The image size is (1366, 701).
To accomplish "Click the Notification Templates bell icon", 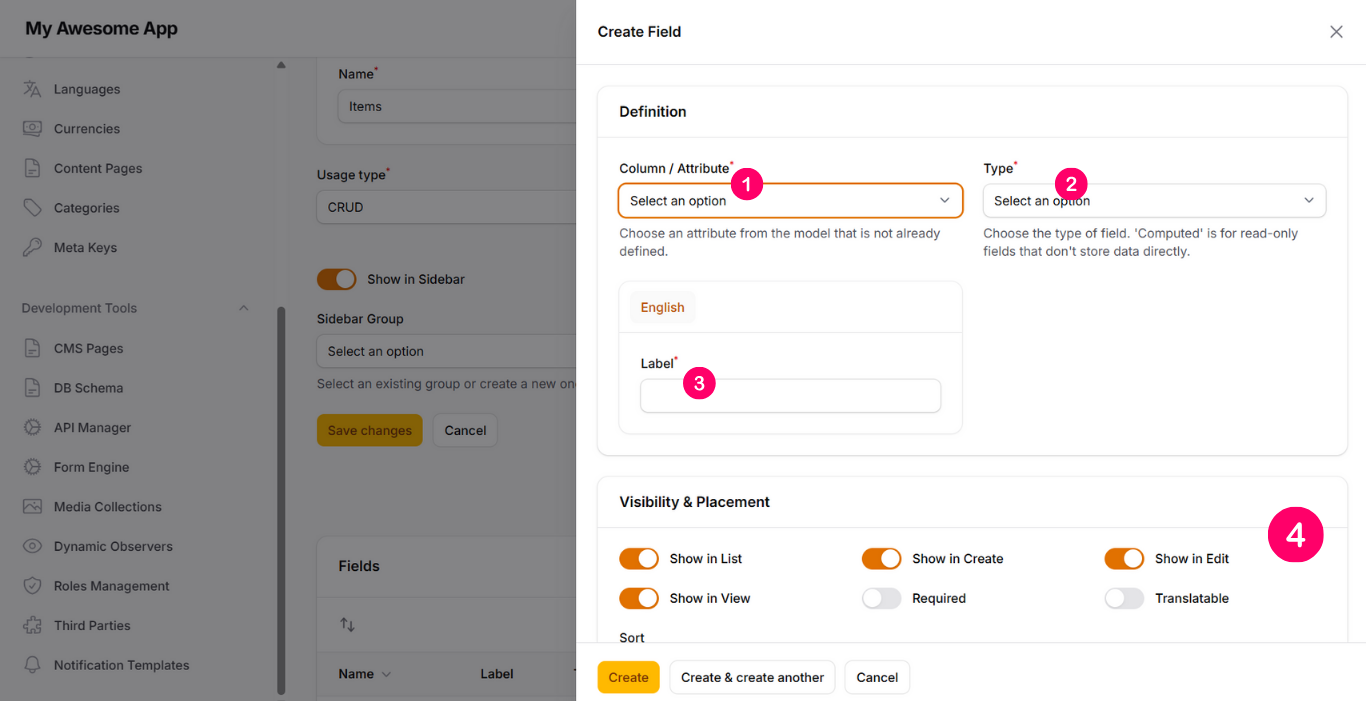I will [32, 665].
